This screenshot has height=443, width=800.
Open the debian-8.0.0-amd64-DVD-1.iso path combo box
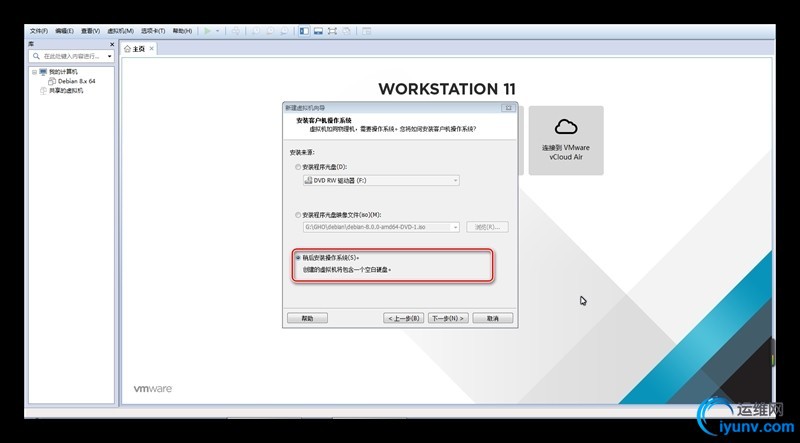click(x=381, y=227)
